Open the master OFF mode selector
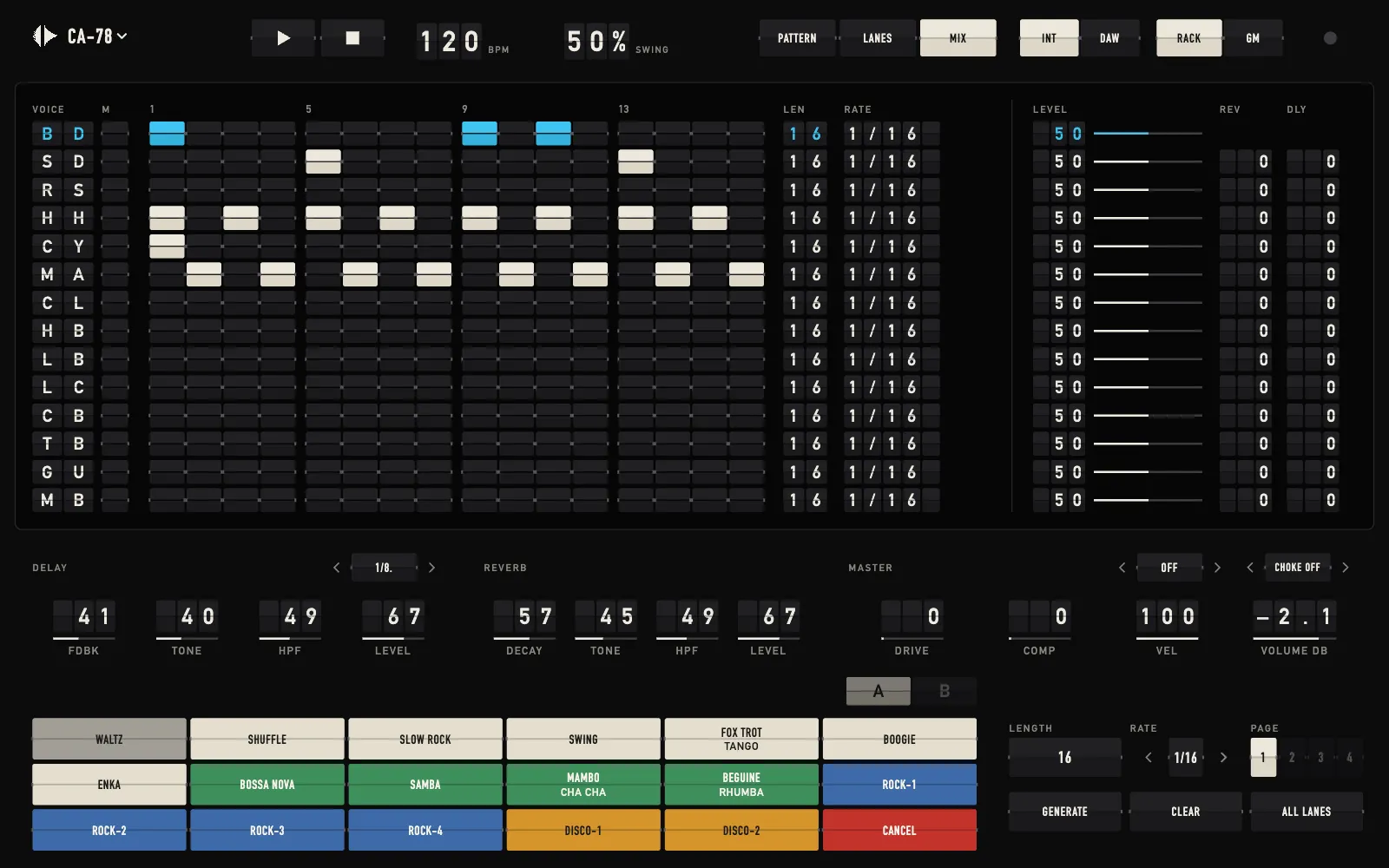The width and height of the screenshot is (1389, 868). click(x=1169, y=568)
